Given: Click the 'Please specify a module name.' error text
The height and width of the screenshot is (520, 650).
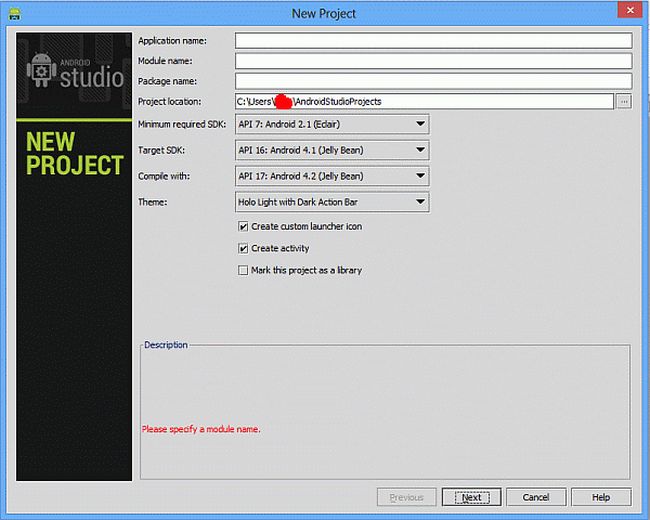Looking at the screenshot, I should tap(201, 429).
